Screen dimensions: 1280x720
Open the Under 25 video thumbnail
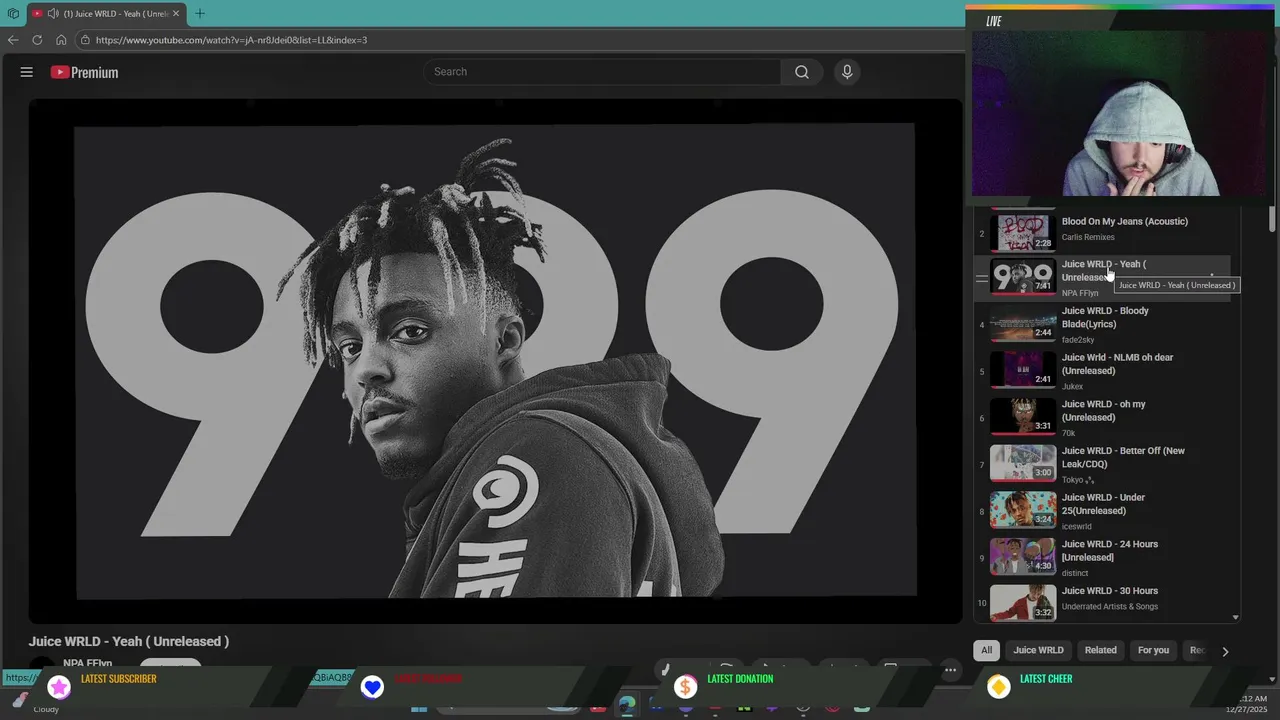pyautogui.click(x=1023, y=509)
